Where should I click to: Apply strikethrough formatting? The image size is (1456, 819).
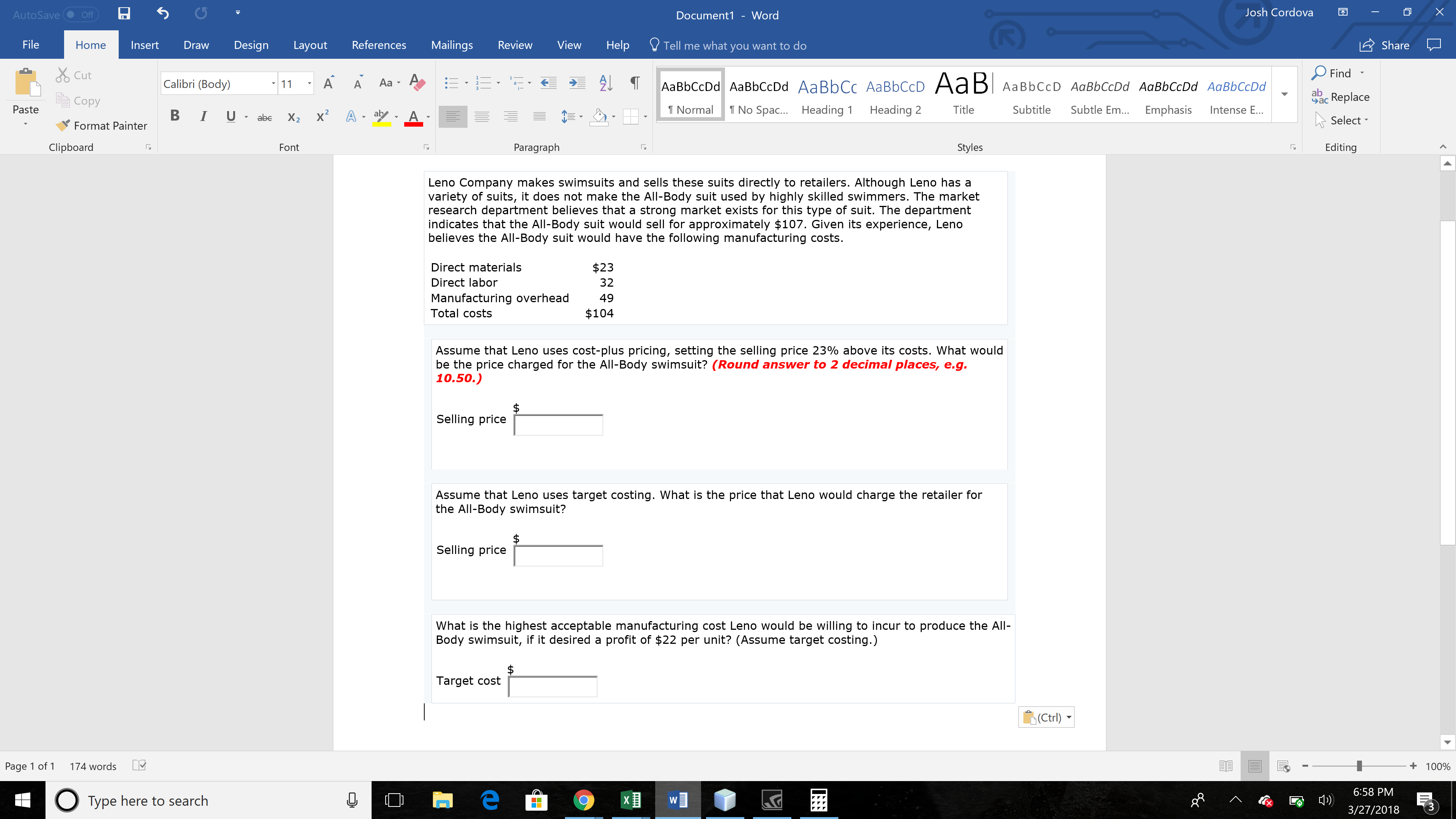coord(264,117)
